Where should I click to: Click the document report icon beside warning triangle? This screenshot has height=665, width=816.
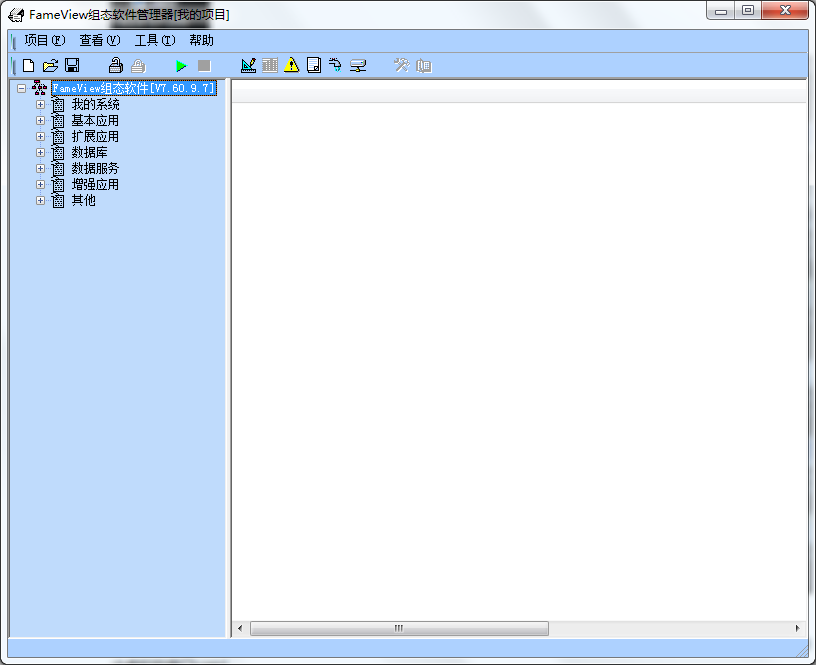(x=313, y=66)
